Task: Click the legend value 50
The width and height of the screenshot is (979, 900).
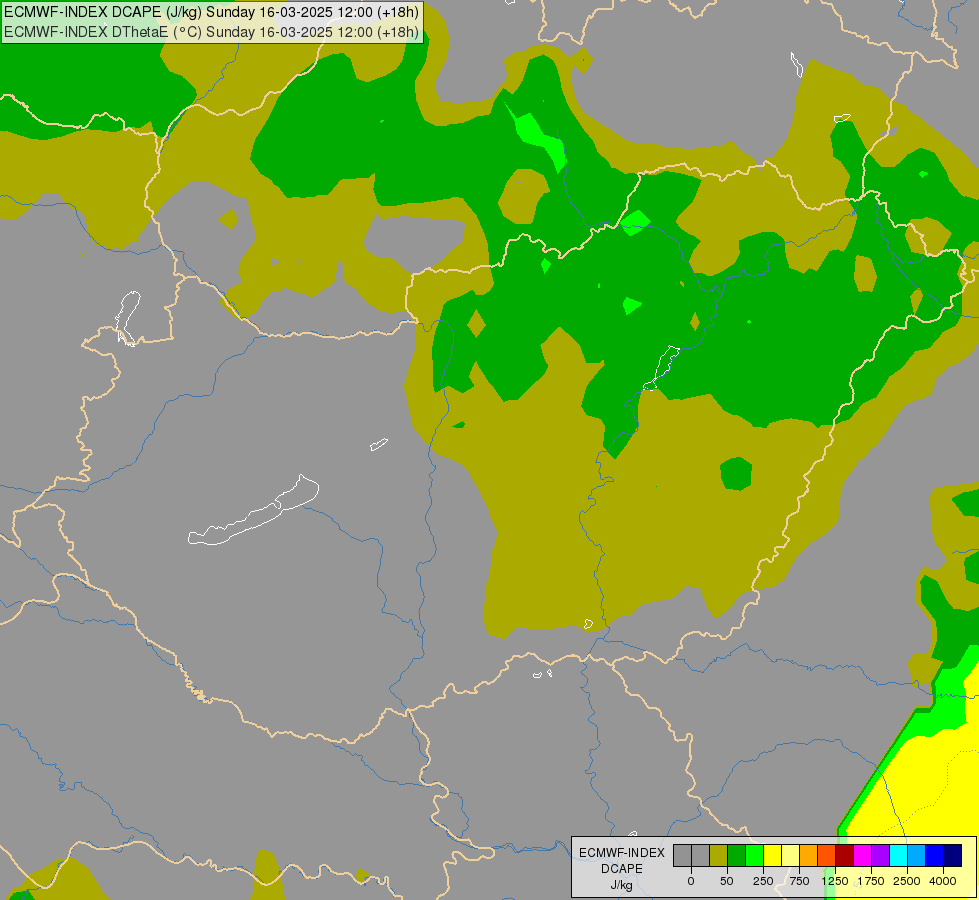Action: (727, 881)
